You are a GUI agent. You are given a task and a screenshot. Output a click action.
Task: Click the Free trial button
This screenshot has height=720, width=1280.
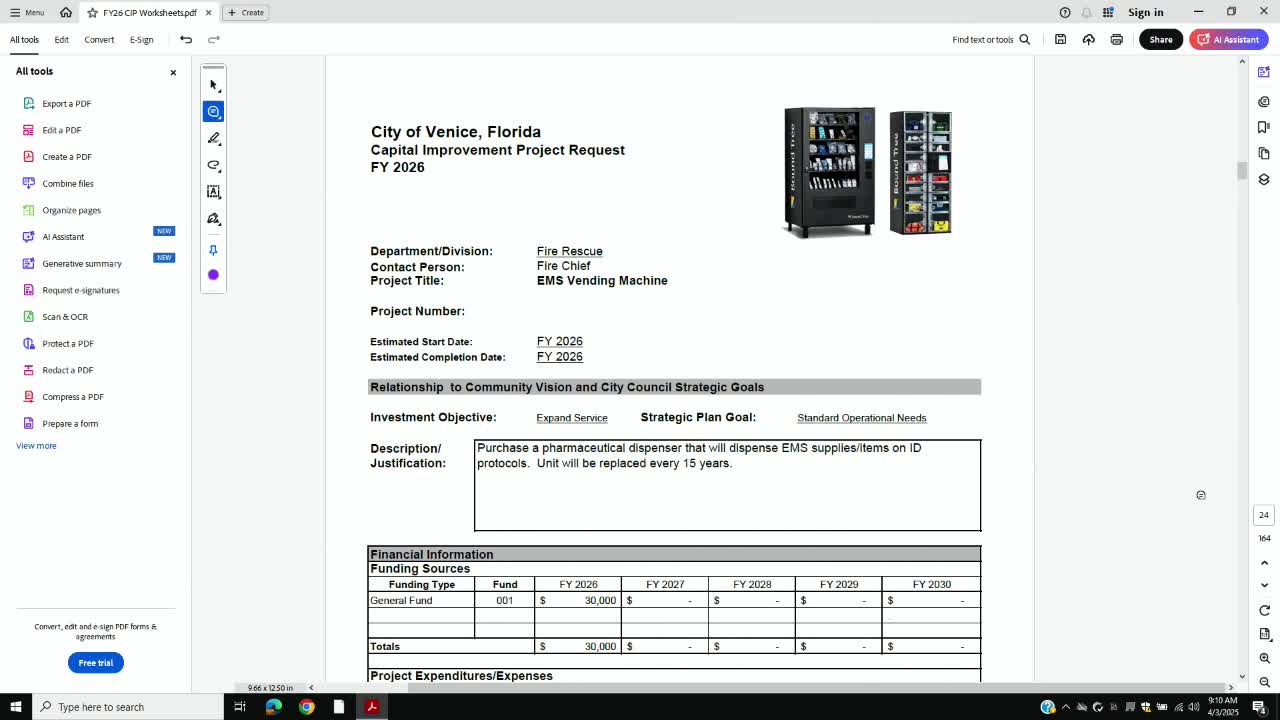(96, 663)
